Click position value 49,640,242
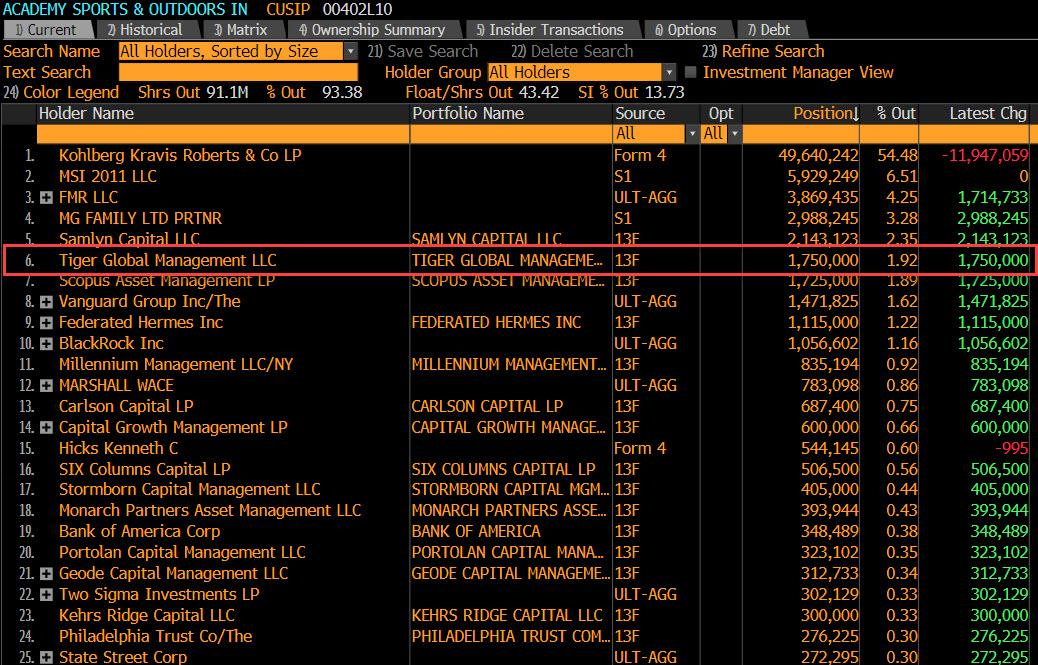1038x665 pixels. click(818, 155)
